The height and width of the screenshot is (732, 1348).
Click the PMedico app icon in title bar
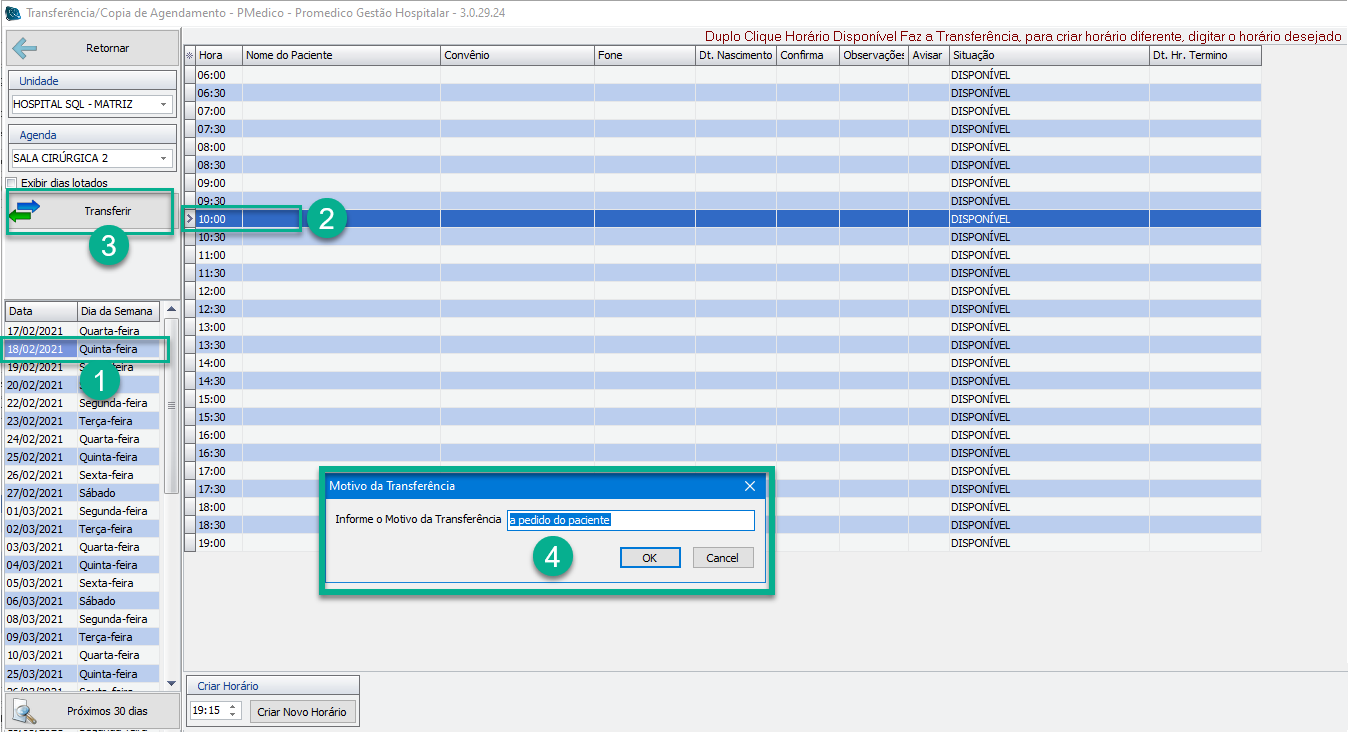pyautogui.click(x=12, y=12)
